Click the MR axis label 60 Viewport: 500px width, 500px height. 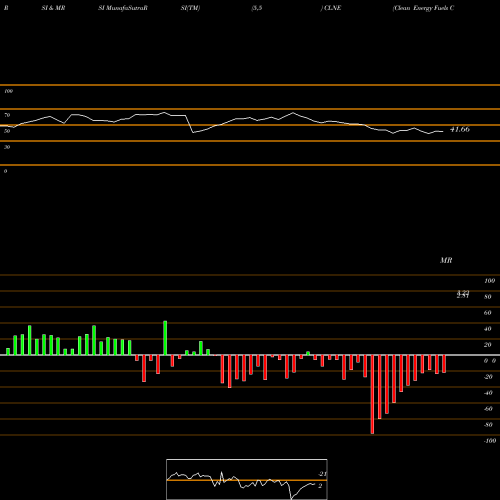(488, 313)
